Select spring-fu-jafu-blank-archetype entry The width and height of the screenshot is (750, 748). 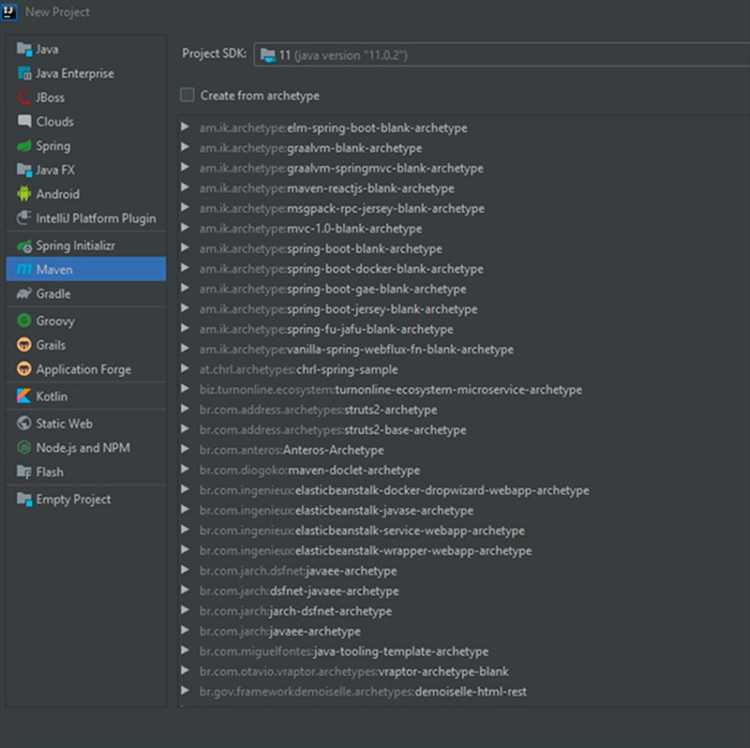327,329
